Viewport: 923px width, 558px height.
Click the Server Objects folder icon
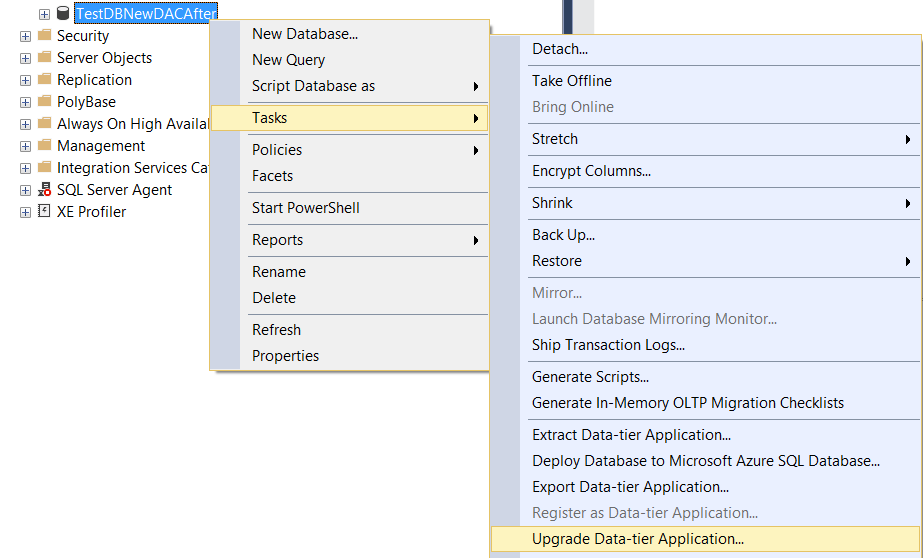pos(44,57)
